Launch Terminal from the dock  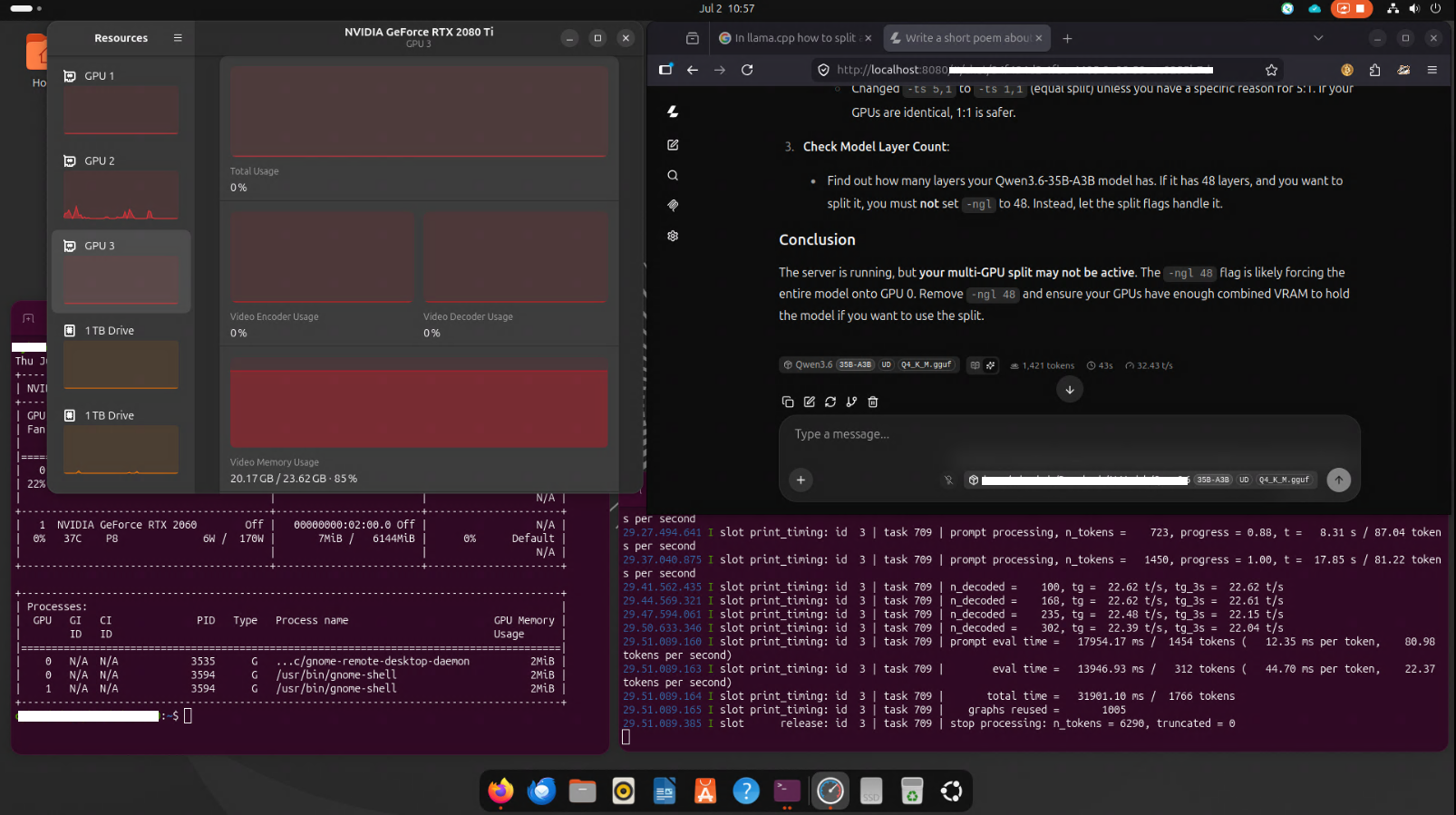pyautogui.click(x=787, y=791)
